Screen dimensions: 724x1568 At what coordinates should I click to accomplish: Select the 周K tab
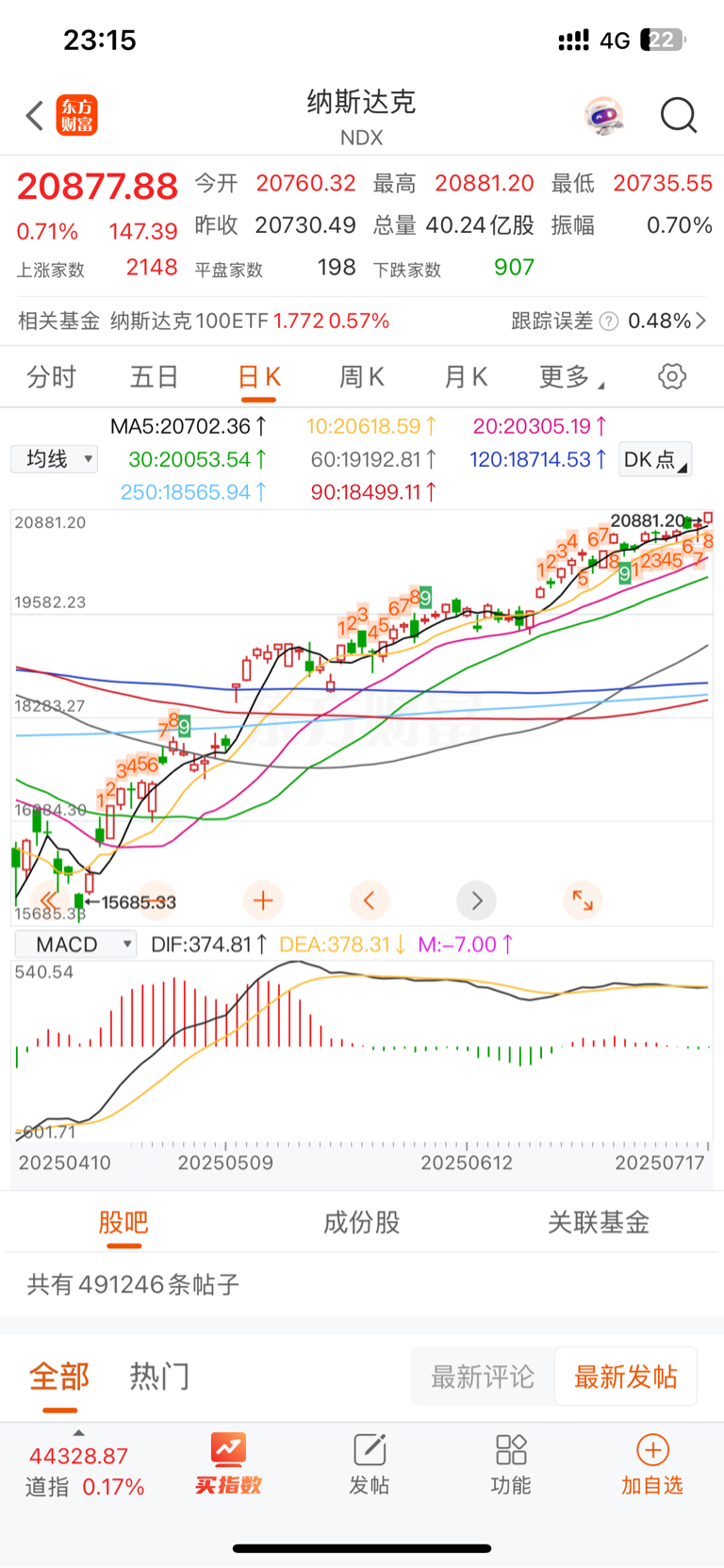click(x=362, y=377)
